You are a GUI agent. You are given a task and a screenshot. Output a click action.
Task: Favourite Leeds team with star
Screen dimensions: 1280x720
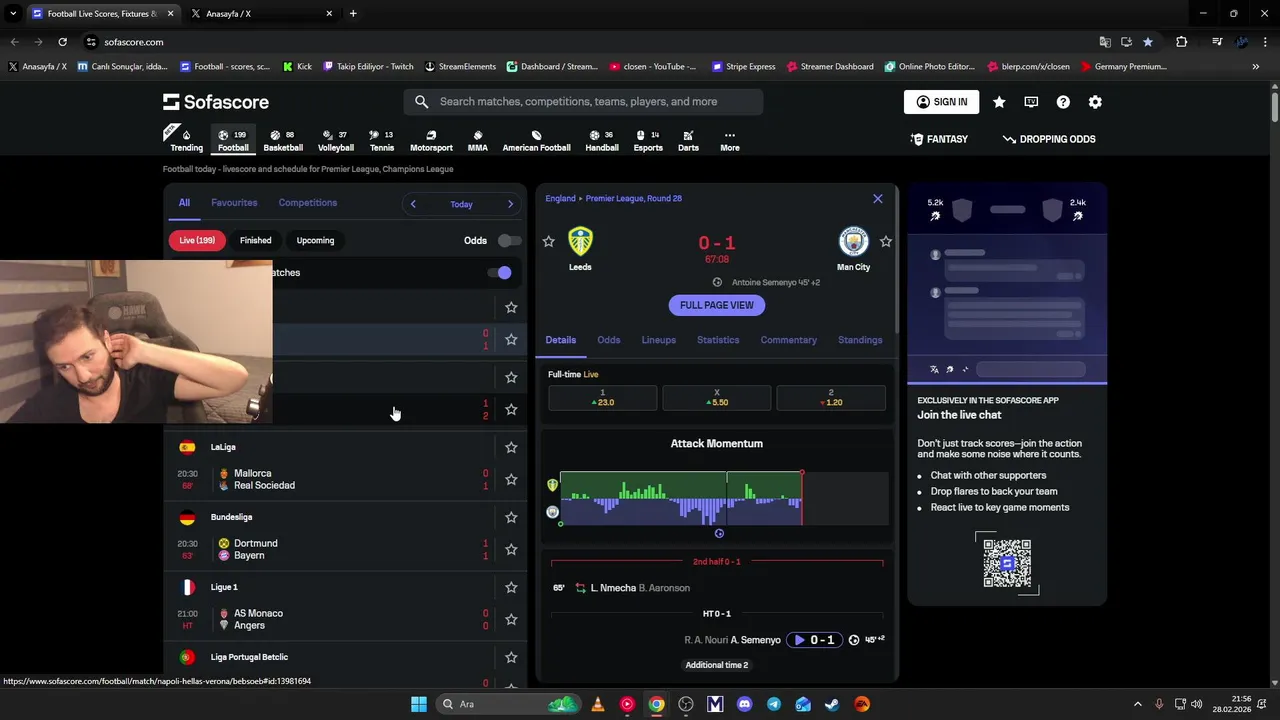(x=548, y=242)
